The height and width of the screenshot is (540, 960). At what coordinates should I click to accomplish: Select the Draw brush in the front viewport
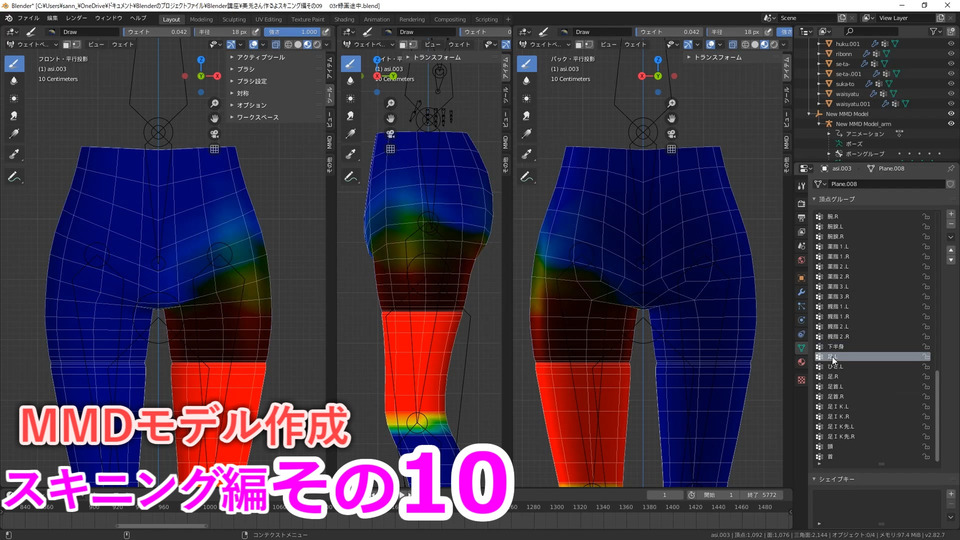(x=14, y=63)
